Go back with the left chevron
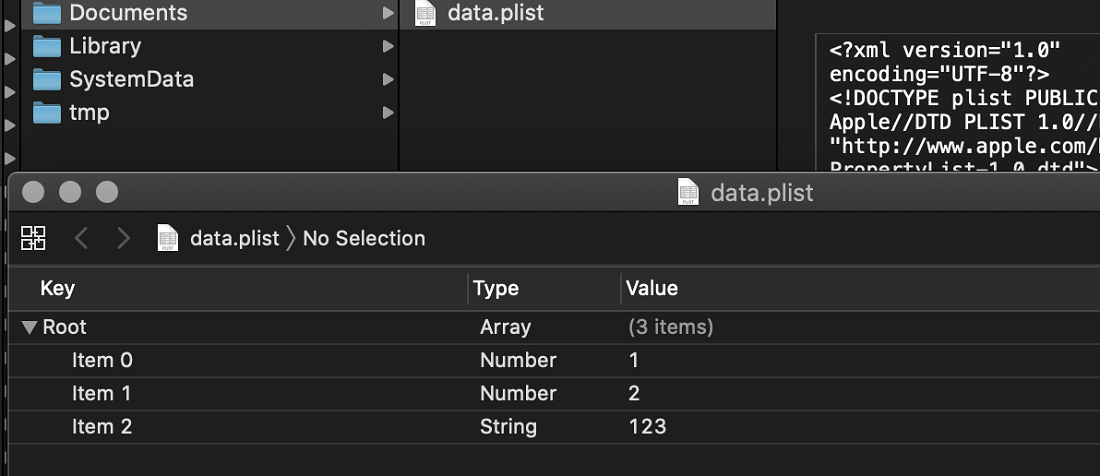The height and width of the screenshot is (476, 1100). 81,238
